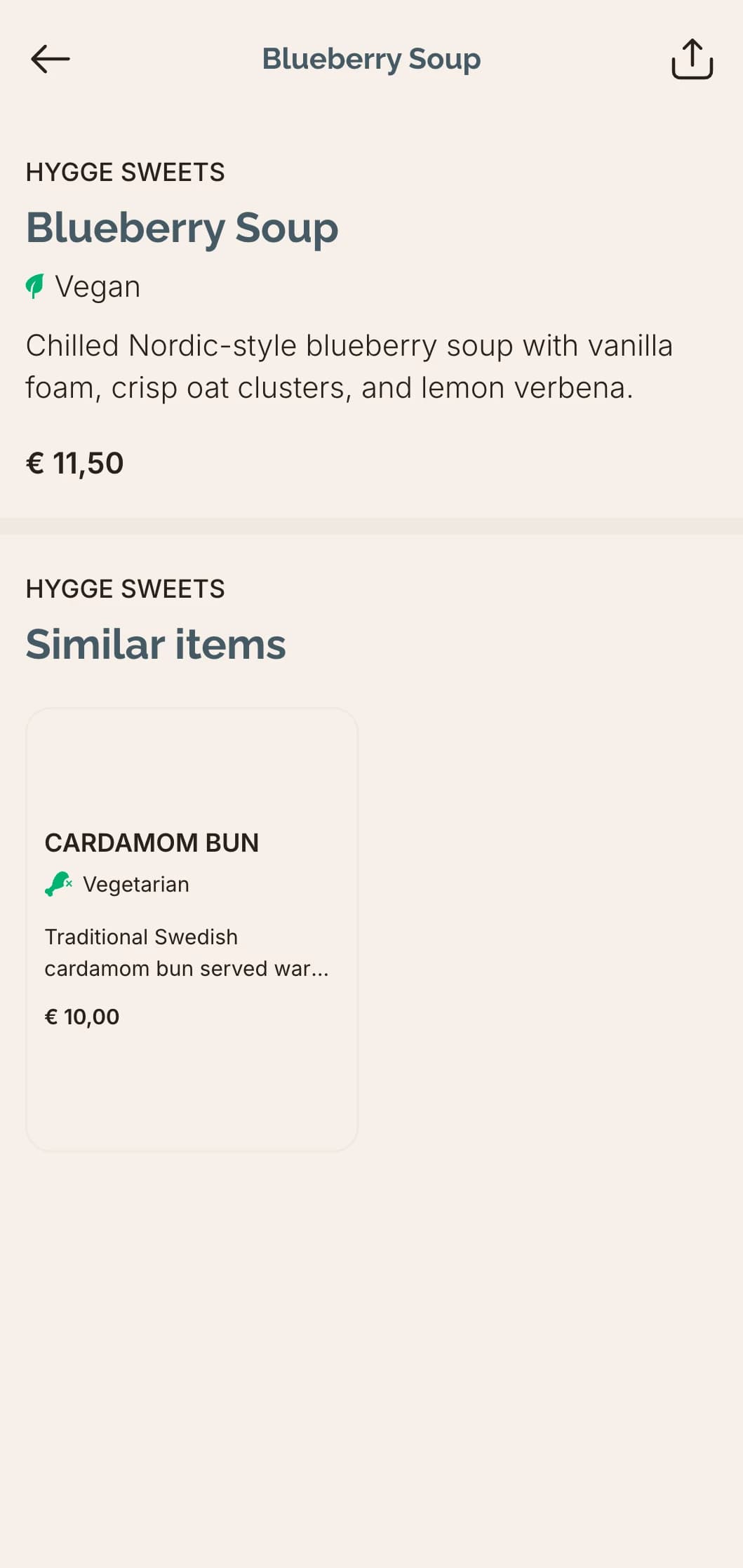Click the € 11,50 price
Viewport: 743px width, 1568px height.
[x=74, y=463]
